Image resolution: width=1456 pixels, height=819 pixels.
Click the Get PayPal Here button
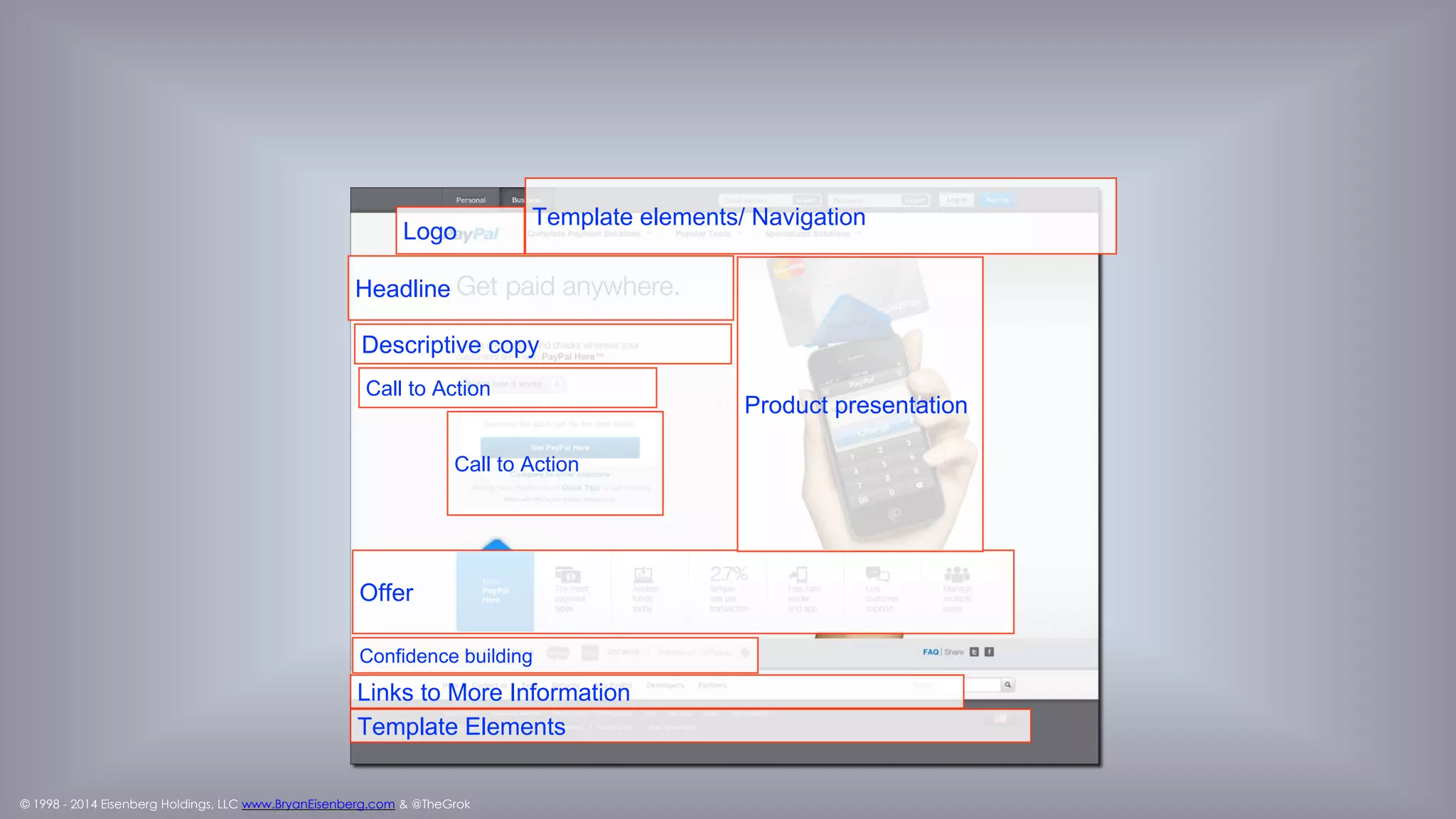click(x=560, y=447)
